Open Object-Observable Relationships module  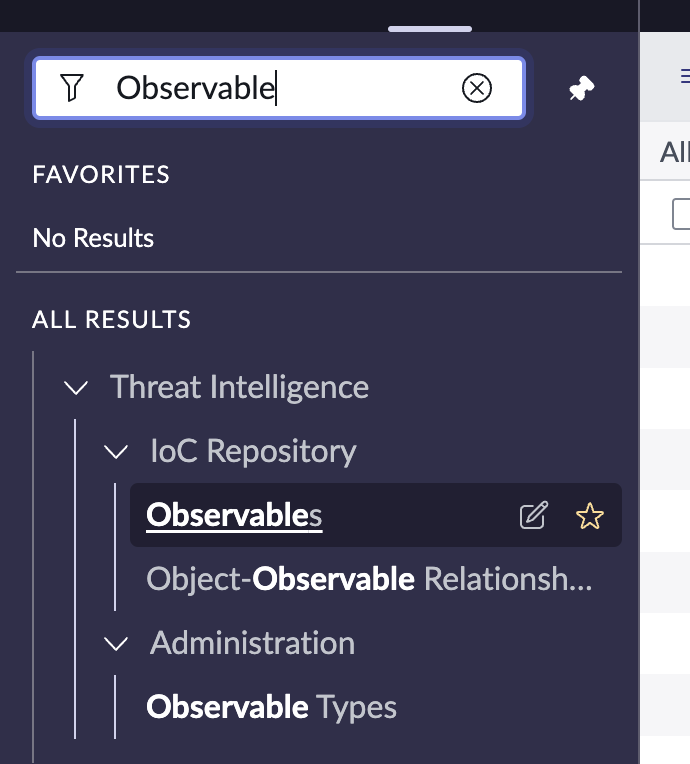(369, 579)
